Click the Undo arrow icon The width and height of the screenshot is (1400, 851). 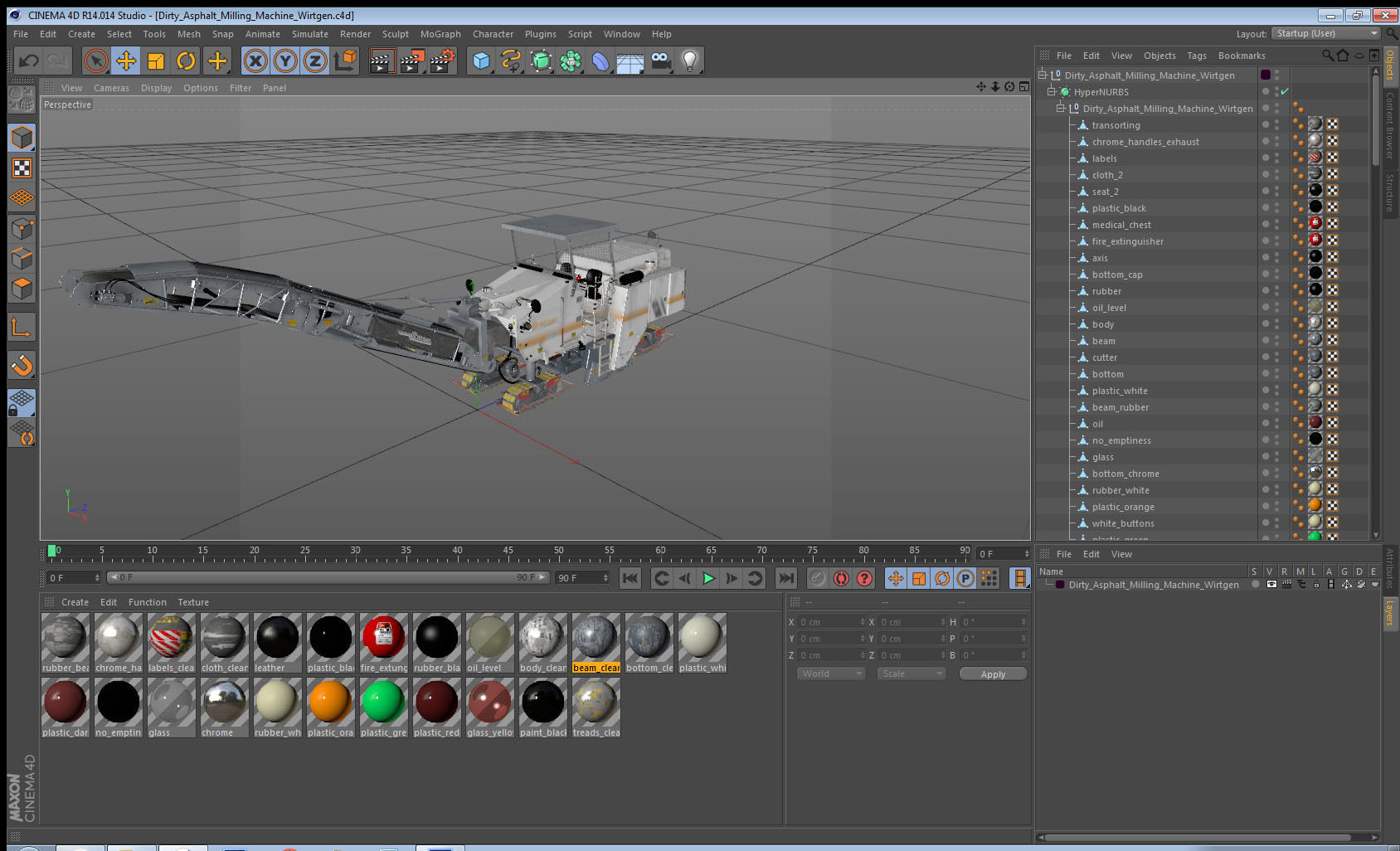(29, 61)
